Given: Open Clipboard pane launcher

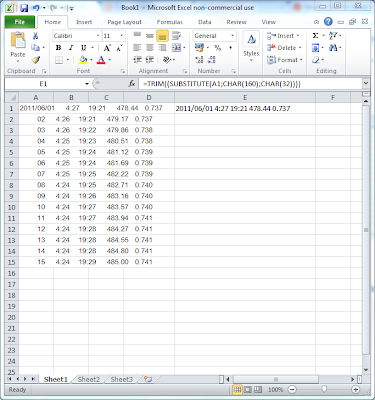Looking at the screenshot, I should pyautogui.click(x=44, y=71).
